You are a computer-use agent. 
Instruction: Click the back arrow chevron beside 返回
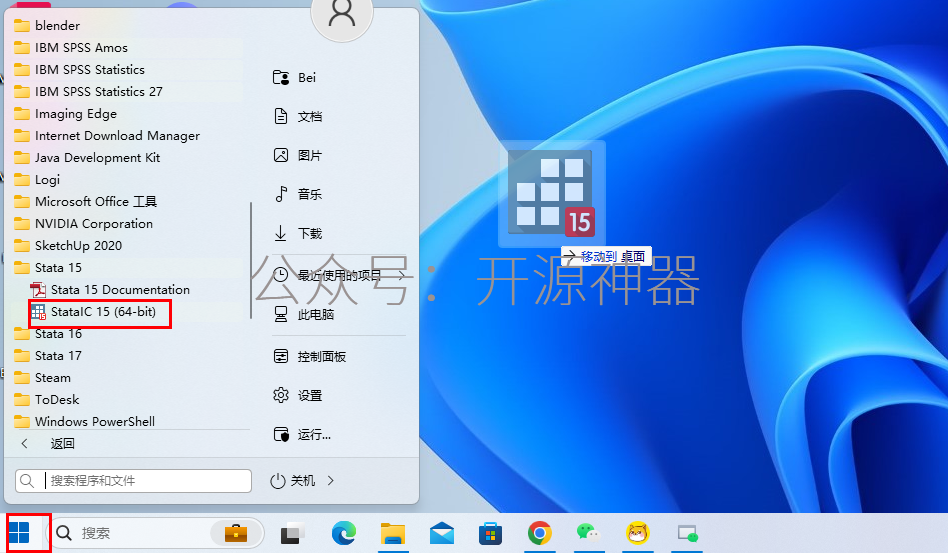point(25,444)
